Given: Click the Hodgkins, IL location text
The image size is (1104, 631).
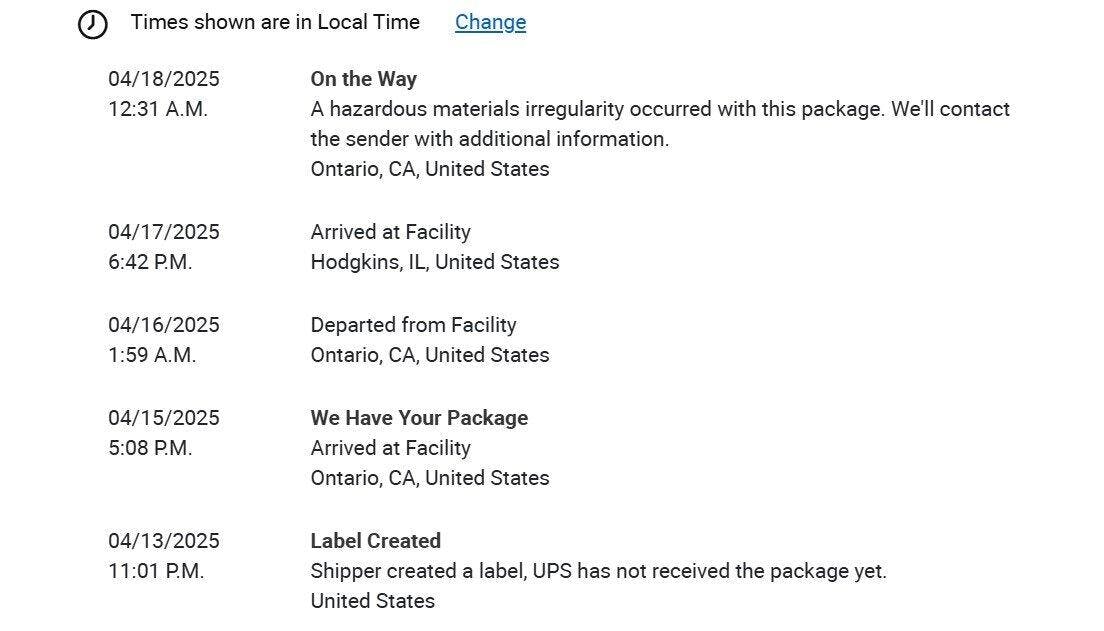Looking at the screenshot, I should (435, 262).
